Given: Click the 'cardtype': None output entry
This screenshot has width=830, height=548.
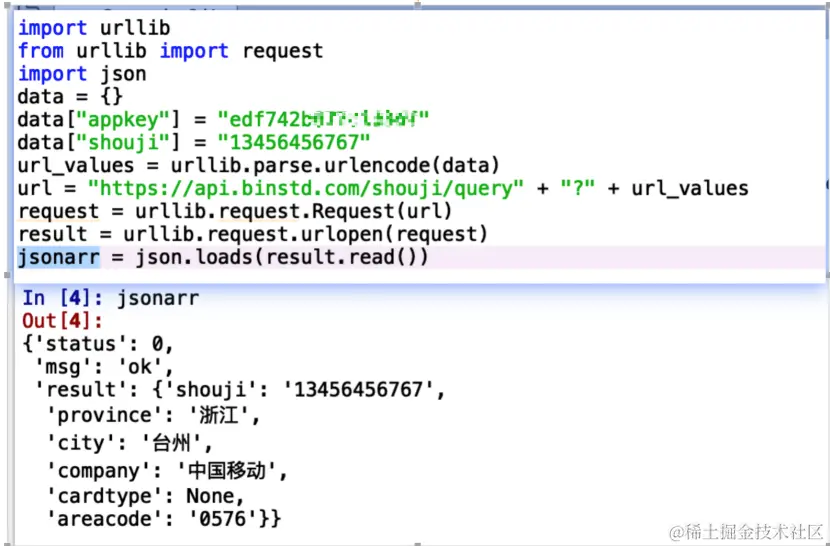Looking at the screenshot, I should tap(146, 496).
